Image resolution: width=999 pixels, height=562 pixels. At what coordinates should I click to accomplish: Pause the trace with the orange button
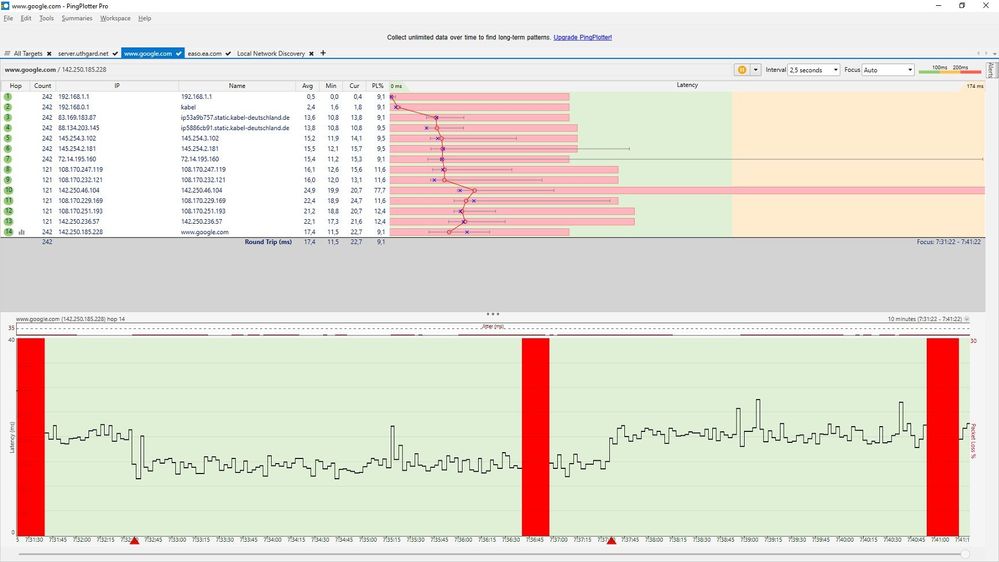742,70
